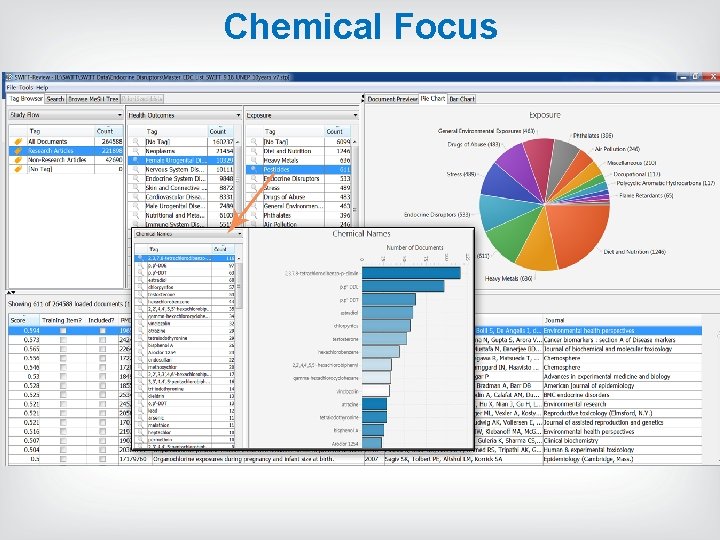Click magnifier icon next to Pesticides

[254, 169]
